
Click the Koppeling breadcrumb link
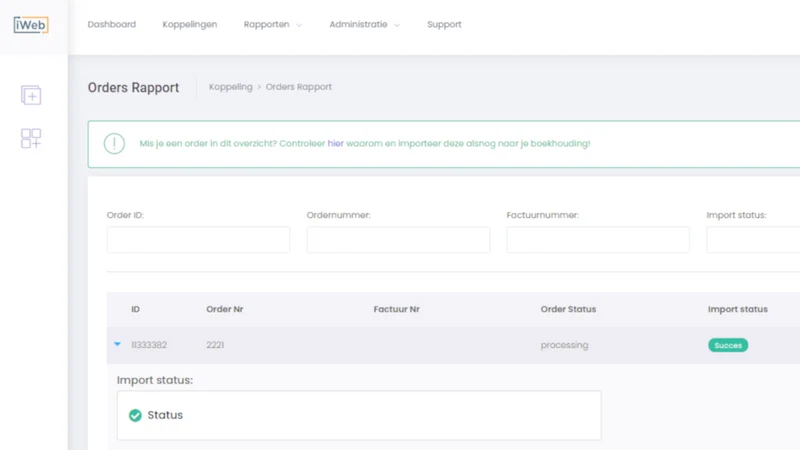tap(231, 87)
